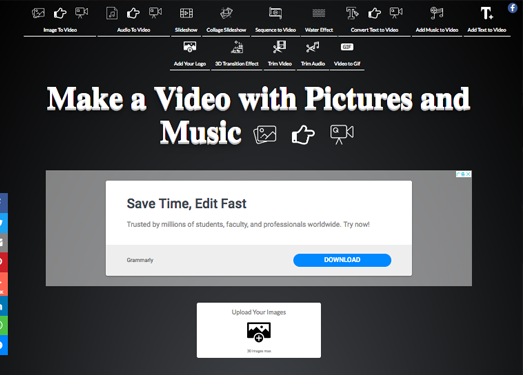Click the thumbs-up icon in the heading
The image size is (523, 375).
[303, 135]
